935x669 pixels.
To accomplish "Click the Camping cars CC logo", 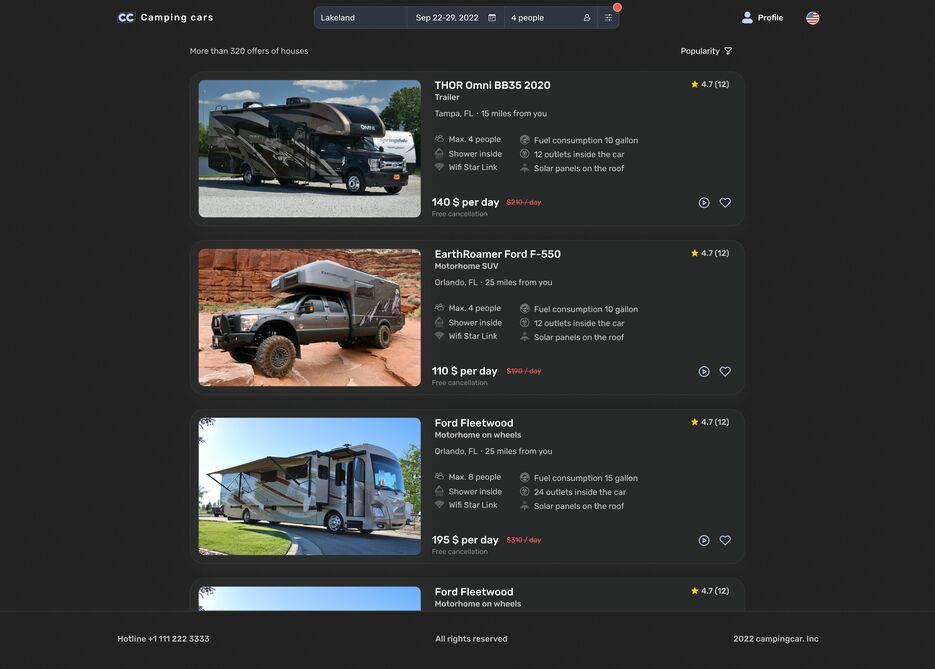I will 126,17.
